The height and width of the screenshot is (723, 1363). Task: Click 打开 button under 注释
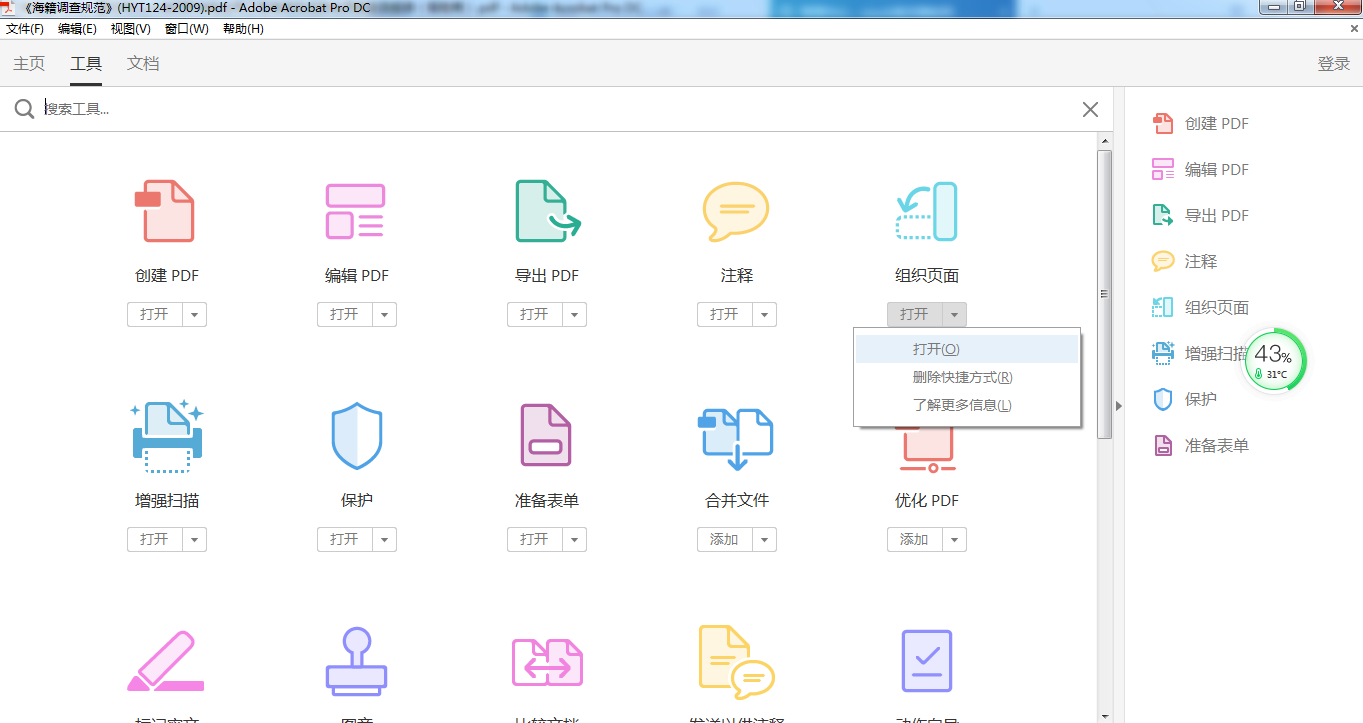[x=725, y=315]
